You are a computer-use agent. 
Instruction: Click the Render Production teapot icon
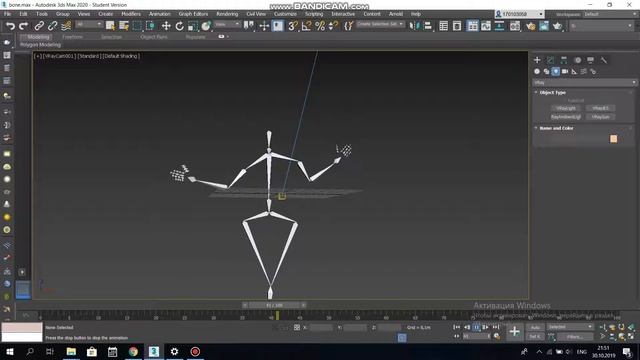click(557, 26)
